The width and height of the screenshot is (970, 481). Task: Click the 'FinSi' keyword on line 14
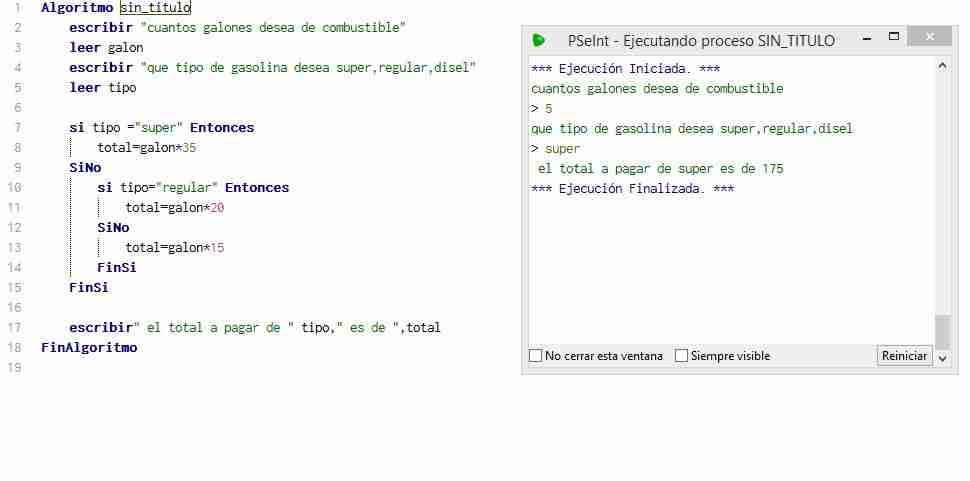[116, 268]
